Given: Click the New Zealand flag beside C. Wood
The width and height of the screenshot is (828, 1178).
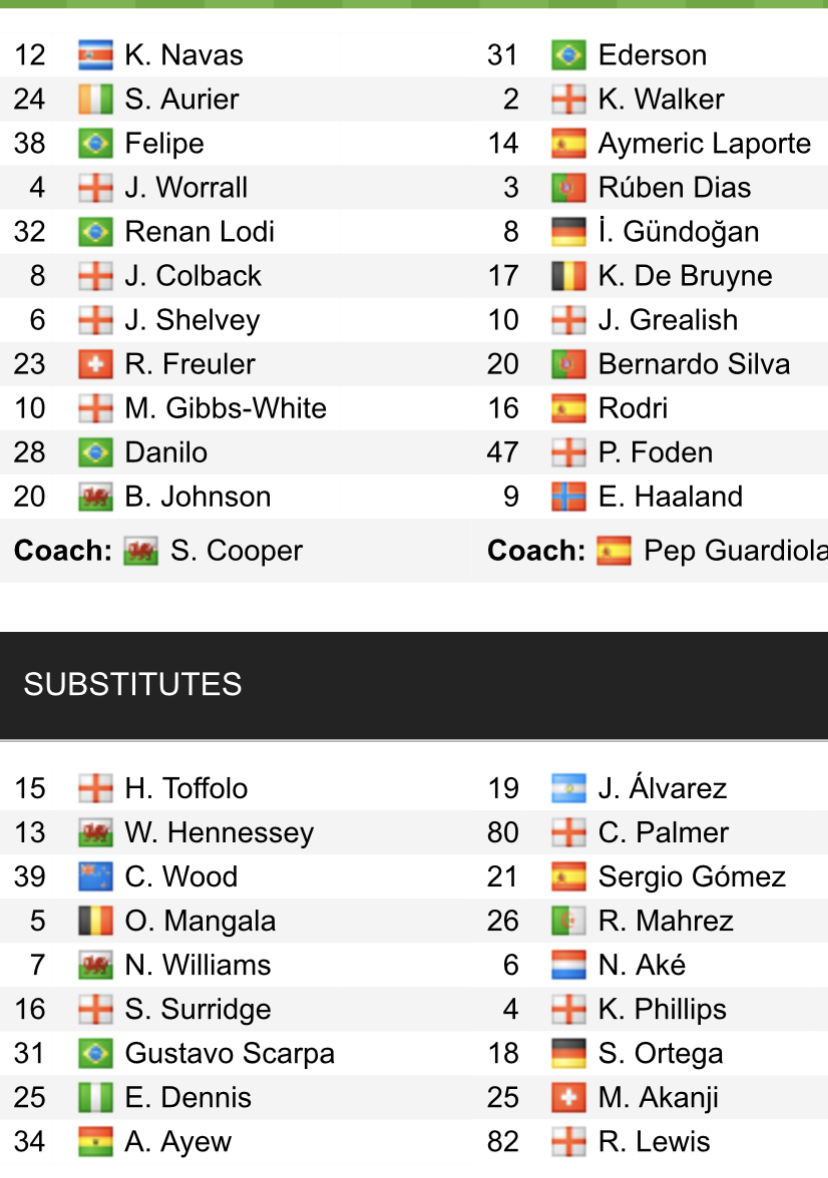Looking at the screenshot, I should [x=96, y=877].
